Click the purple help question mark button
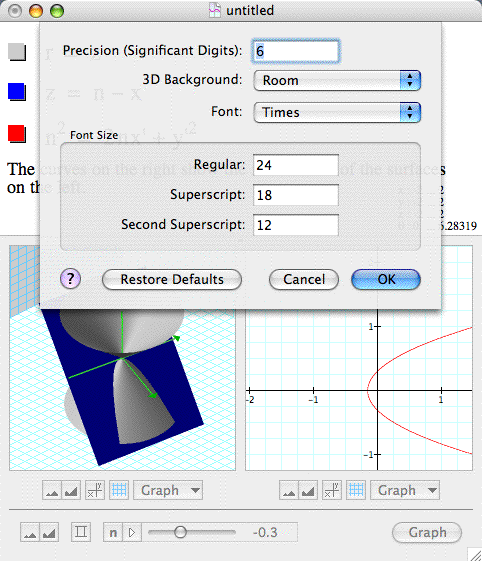Image resolution: width=482 pixels, height=561 pixels. [70, 279]
